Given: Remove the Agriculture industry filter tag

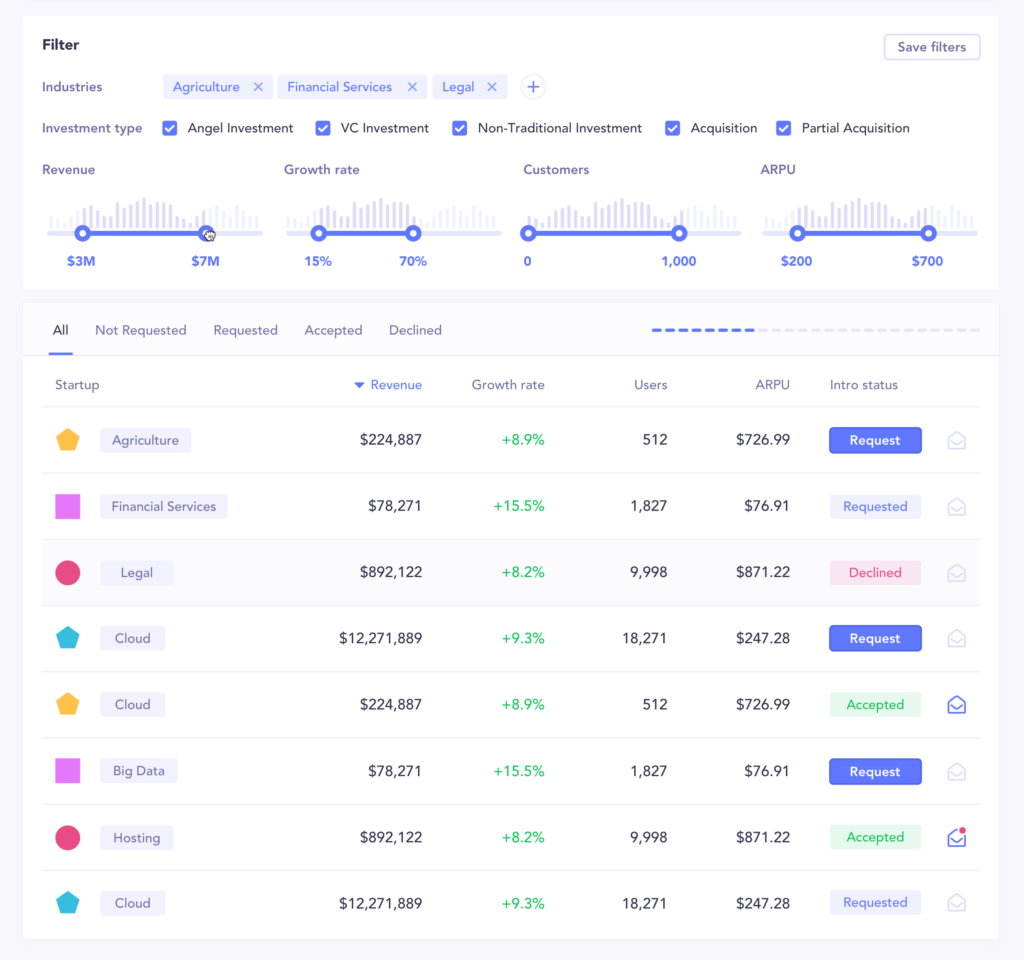Looking at the screenshot, I should [x=258, y=87].
